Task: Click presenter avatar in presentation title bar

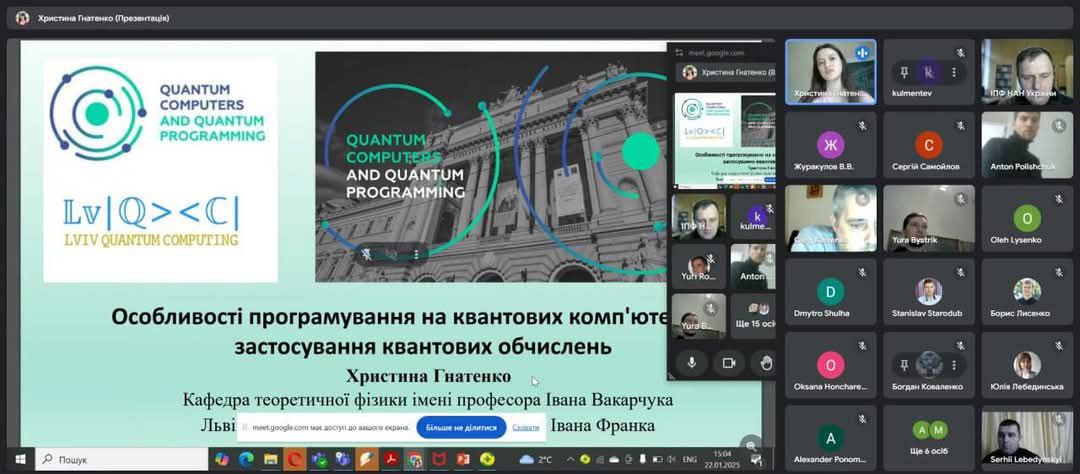Action: pos(23,18)
